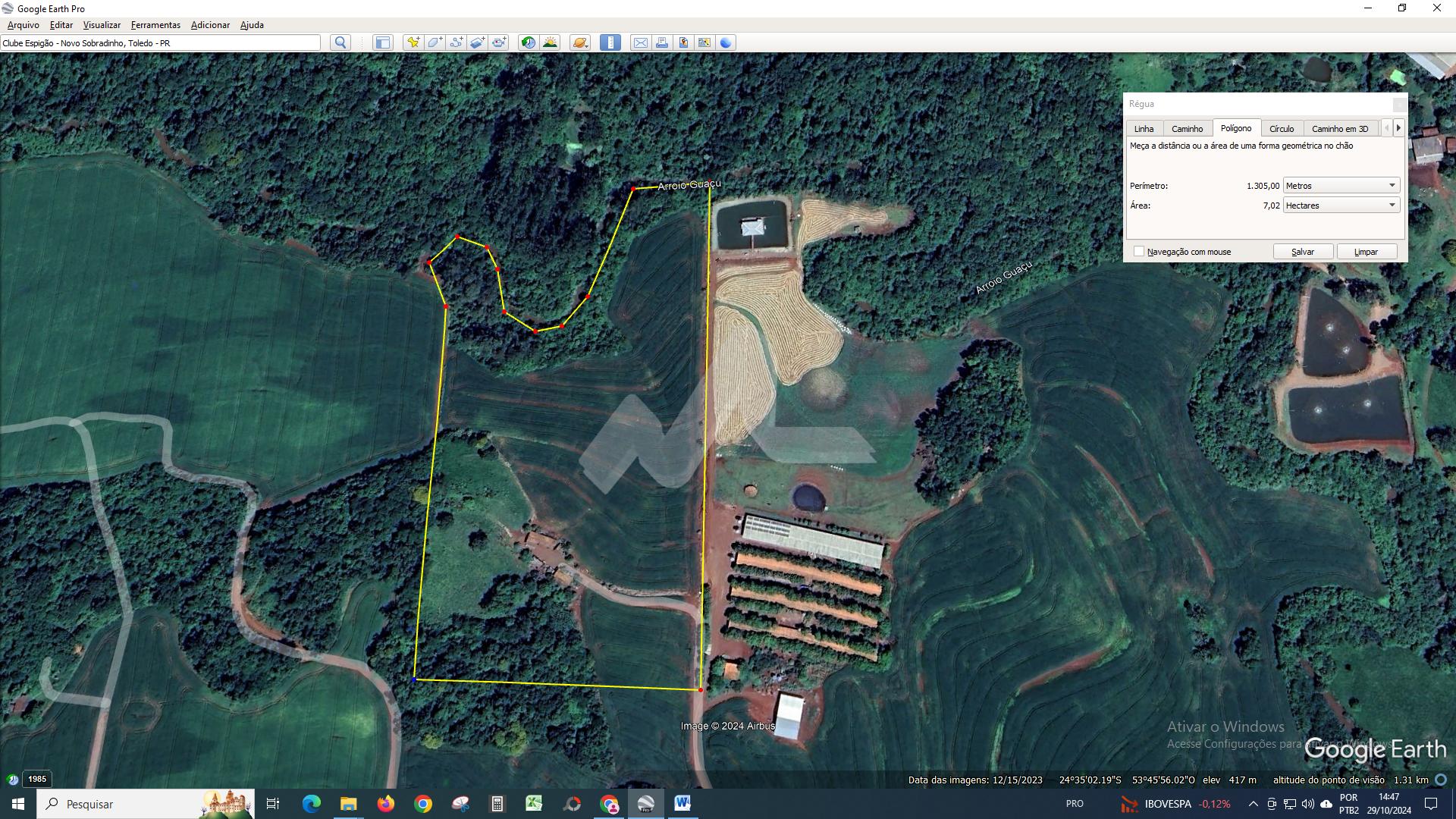
Task: Toggle sunlight across the landscape
Action: click(550, 42)
